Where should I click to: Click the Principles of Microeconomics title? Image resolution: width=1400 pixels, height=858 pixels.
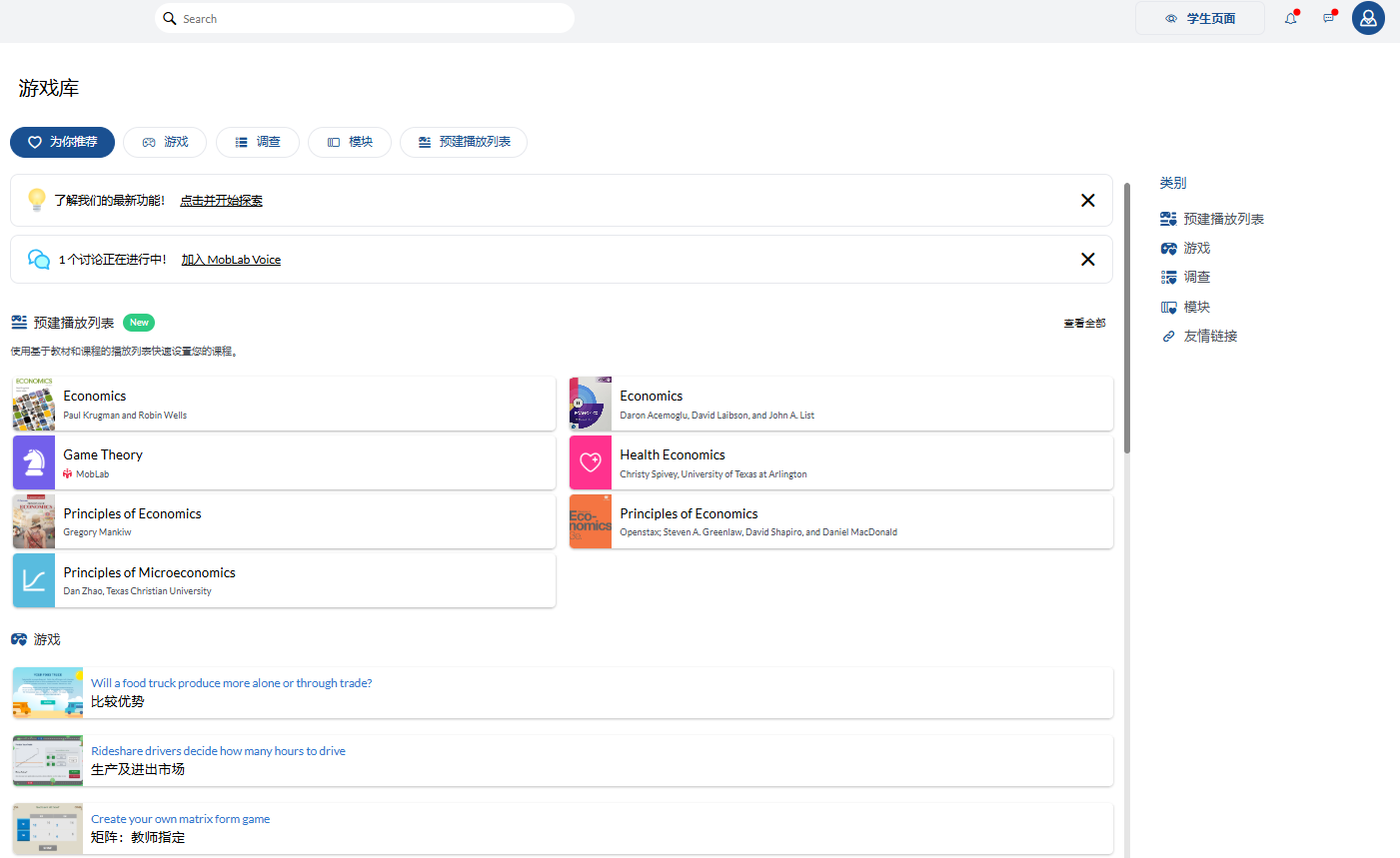point(150,572)
